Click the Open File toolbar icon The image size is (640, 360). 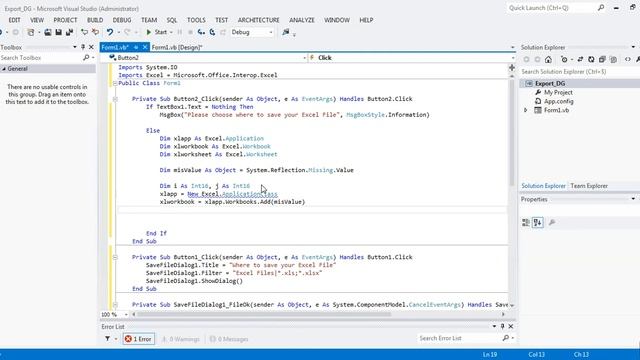click(x=48, y=32)
